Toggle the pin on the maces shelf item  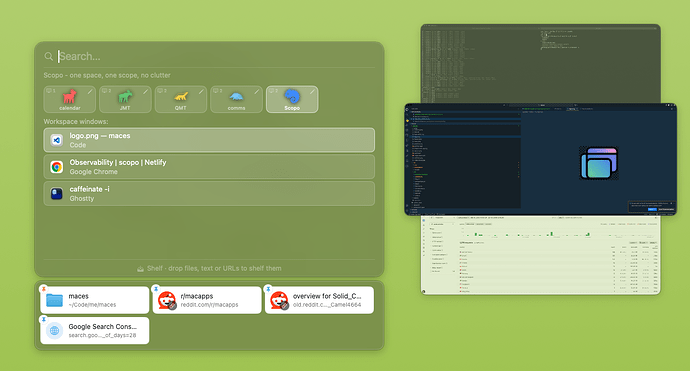pyautogui.click(x=43, y=289)
